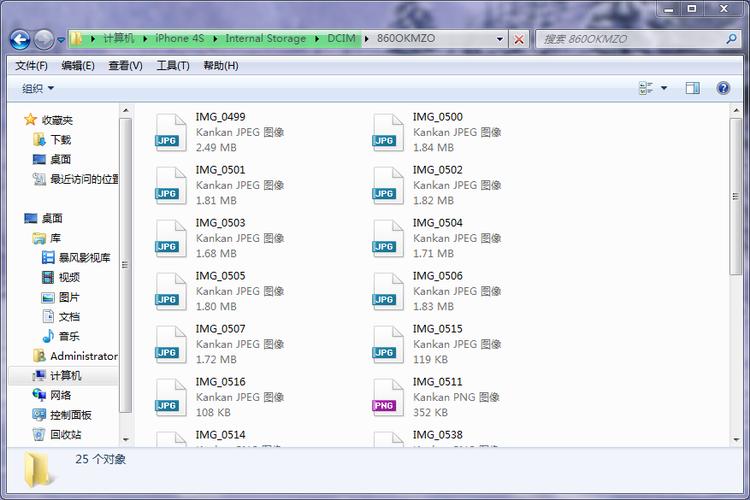Click the file list scroll up arrow

click(736, 111)
